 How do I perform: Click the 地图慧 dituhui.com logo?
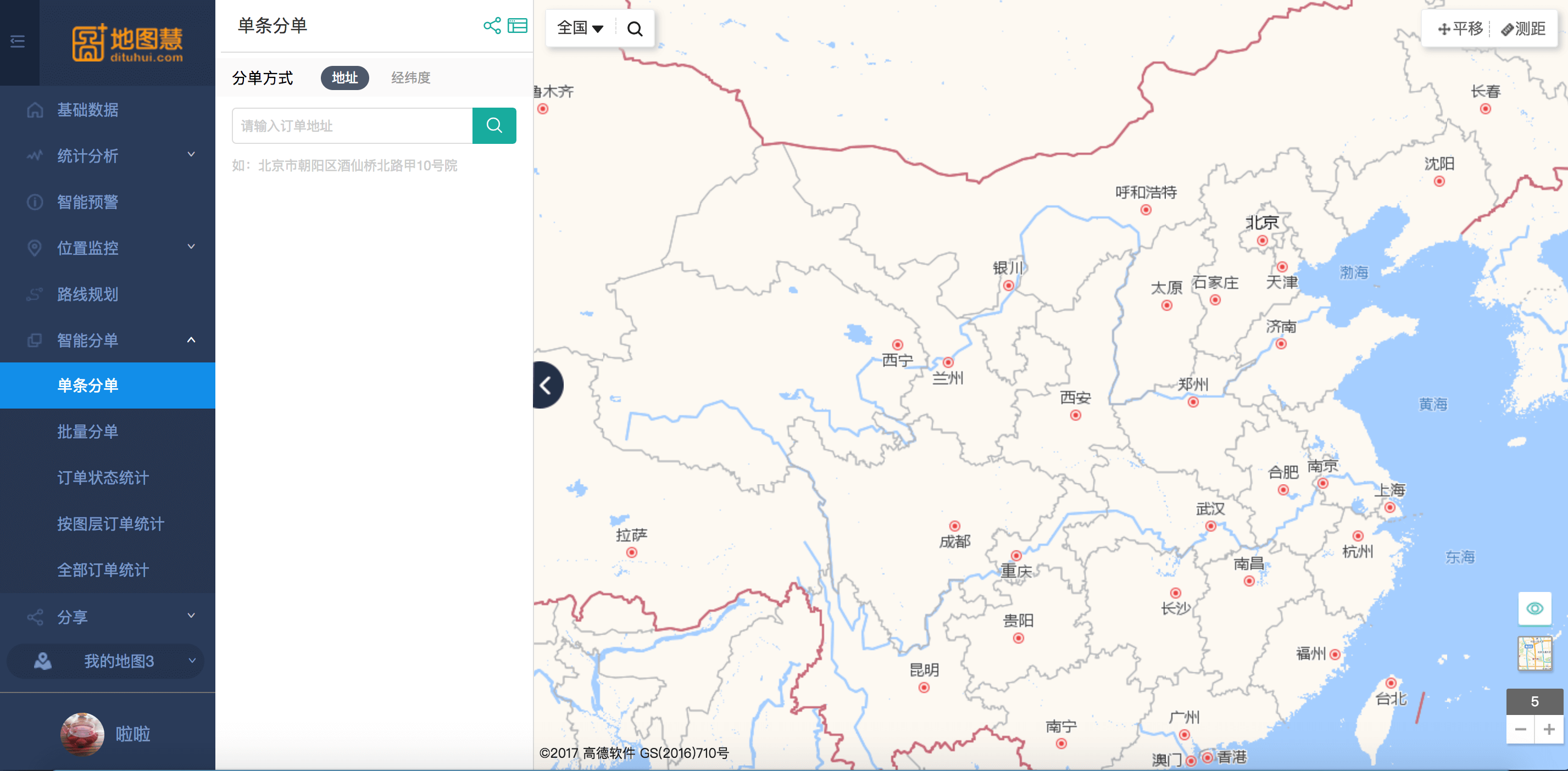pyautogui.click(x=127, y=43)
